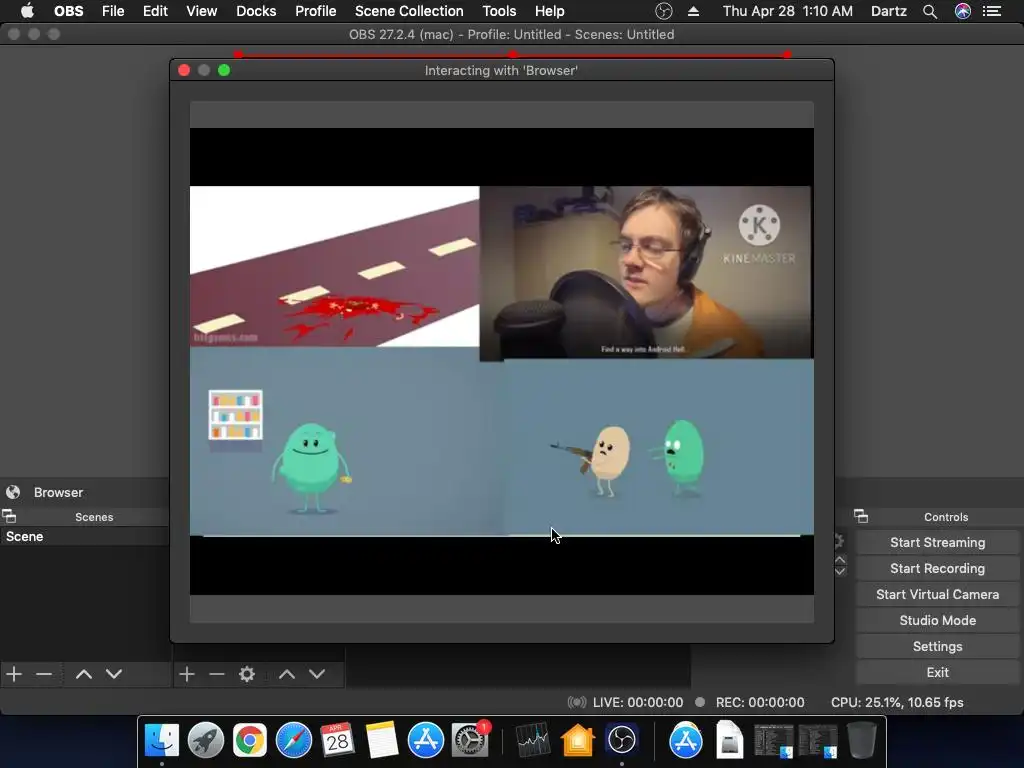Image resolution: width=1024 pixels, height=768 pixels.
Task: Move the source up with the Sources up arrow
Action: click(287, 674)
